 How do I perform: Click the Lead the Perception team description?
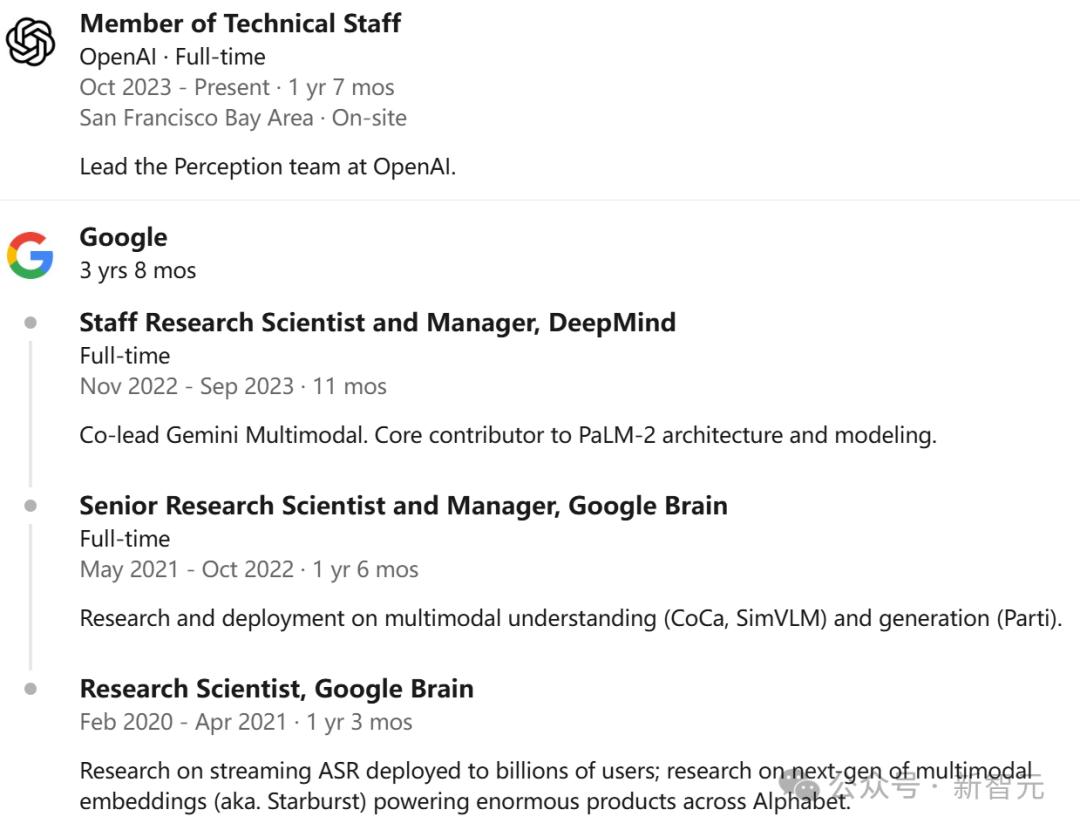pyautogui.click(x=267, y=167)
